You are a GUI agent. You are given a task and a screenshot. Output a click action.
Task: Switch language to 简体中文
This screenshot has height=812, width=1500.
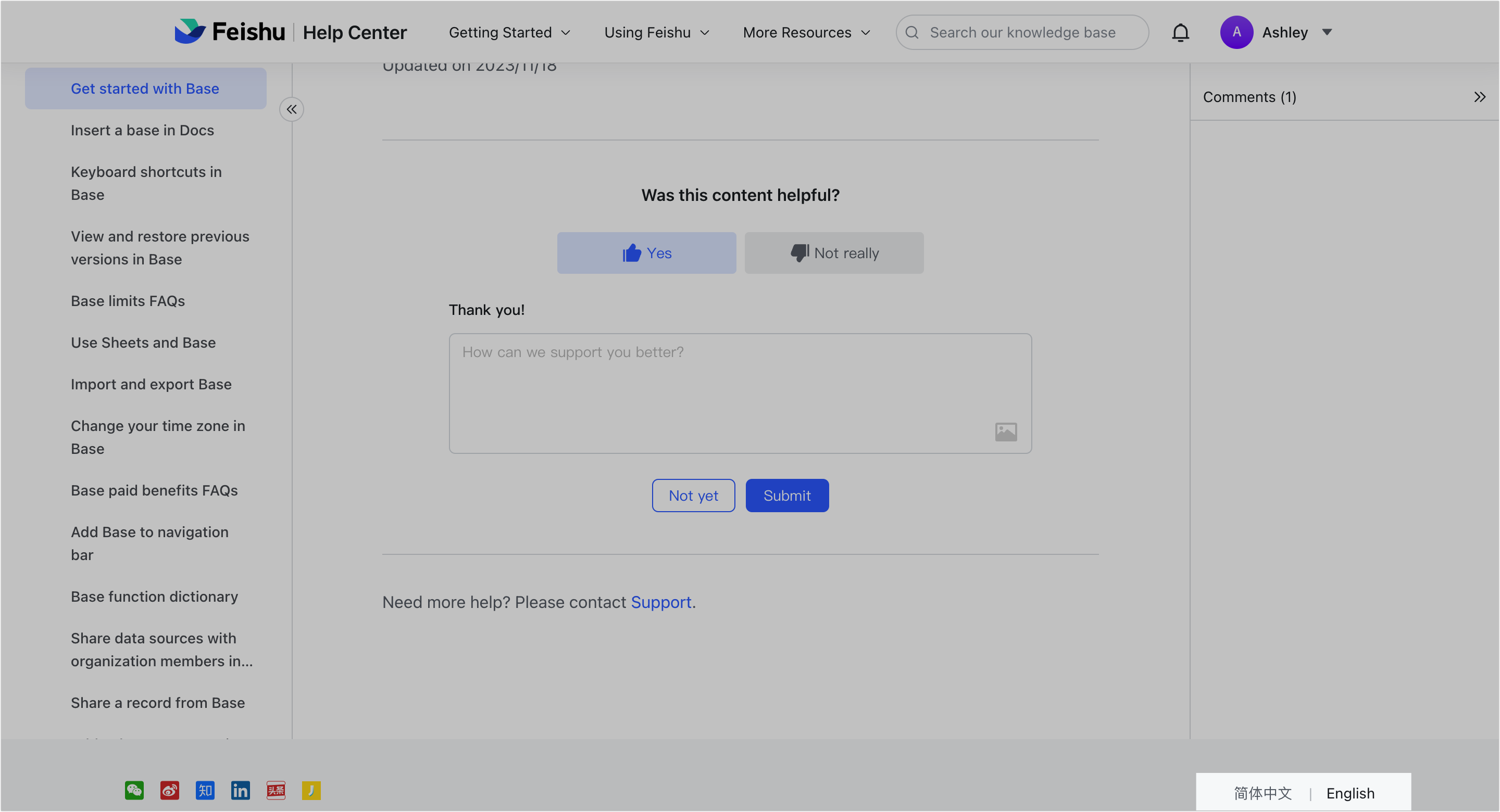point(1261,792)
